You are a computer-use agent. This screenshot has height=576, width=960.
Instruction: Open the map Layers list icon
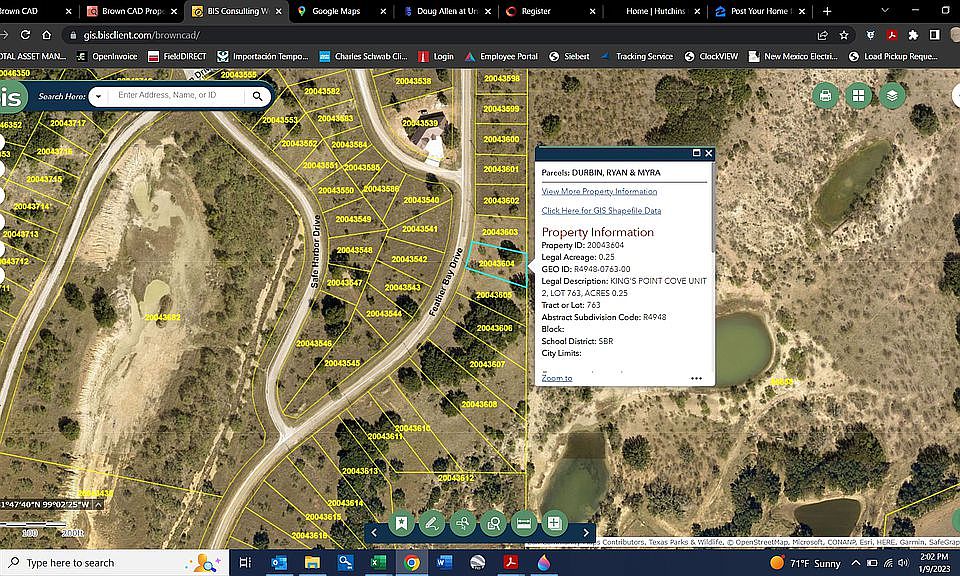(892, 95)
